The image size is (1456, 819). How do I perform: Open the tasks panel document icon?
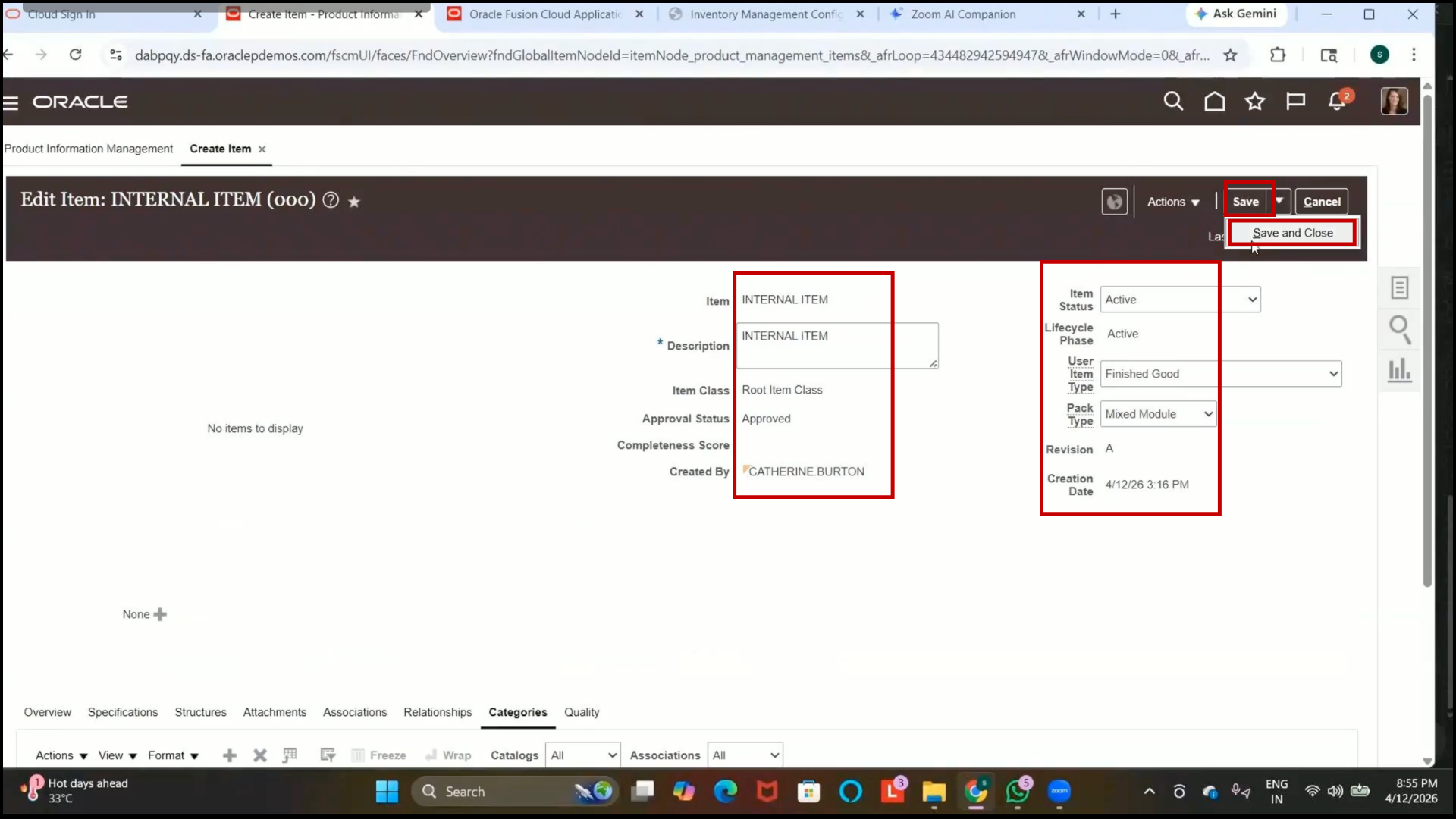pos(1400,287)
